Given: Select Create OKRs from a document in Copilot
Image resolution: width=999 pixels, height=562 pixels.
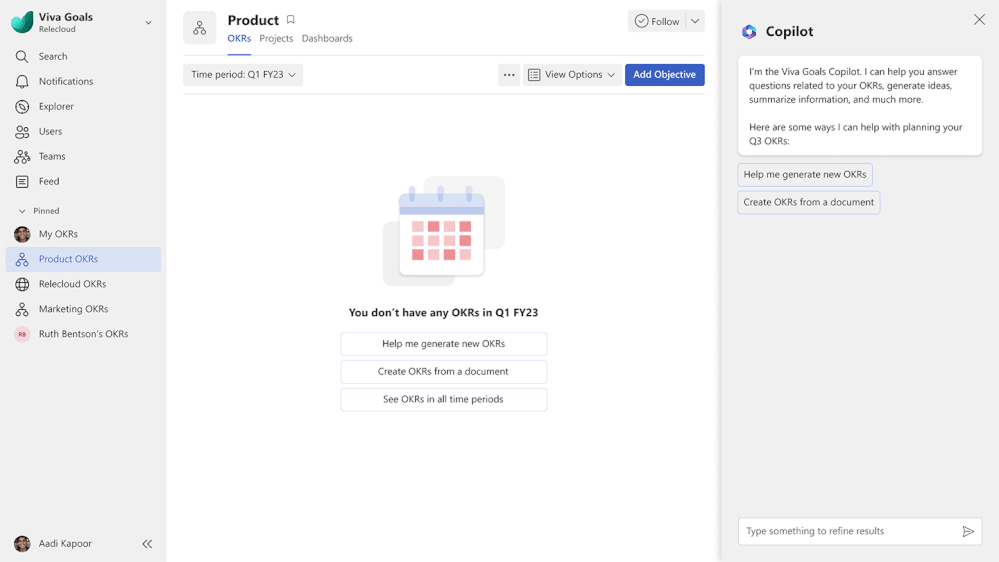Looking at the screenshot, I should [808, 202].
